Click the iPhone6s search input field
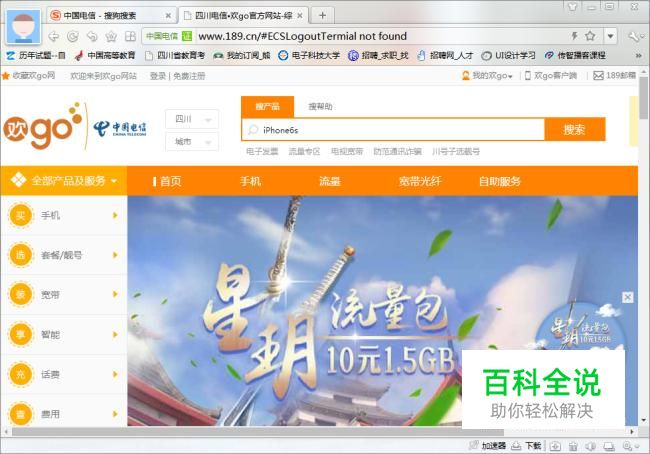 pos(393,130)
